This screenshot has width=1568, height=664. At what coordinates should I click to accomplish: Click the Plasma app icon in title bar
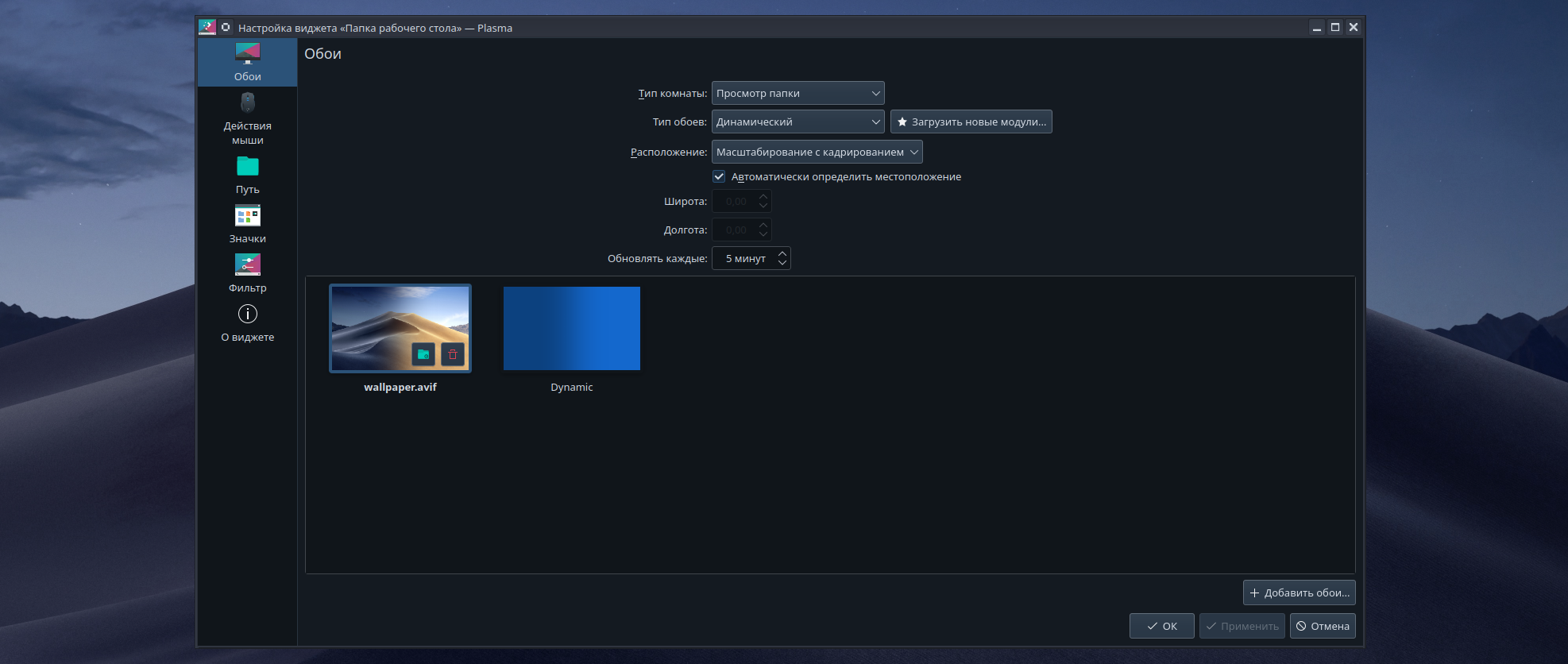tap(207, 27)
